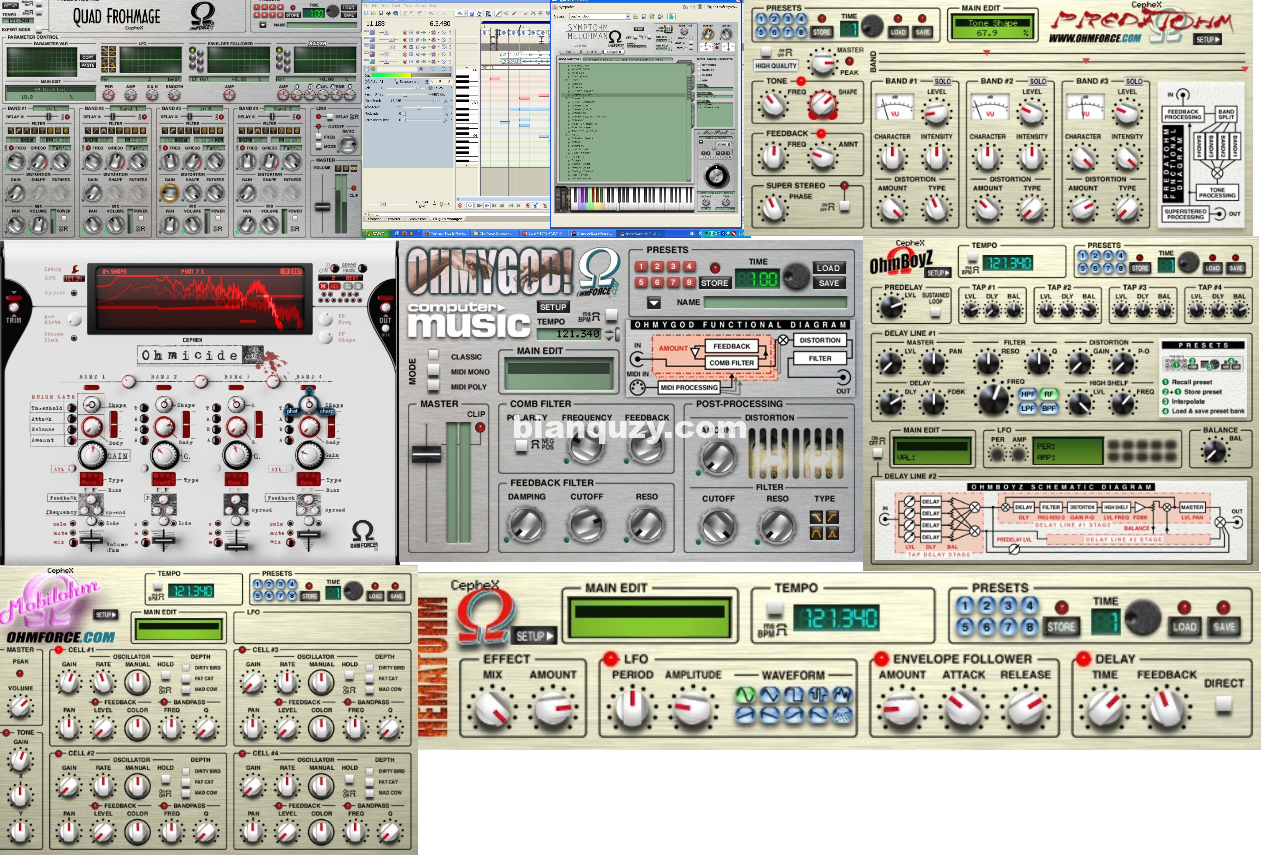Viewport: 1261px width, 859px height.
Task: Select MIDI MONO mode in OhMyGod
Action: pos(434,369)
